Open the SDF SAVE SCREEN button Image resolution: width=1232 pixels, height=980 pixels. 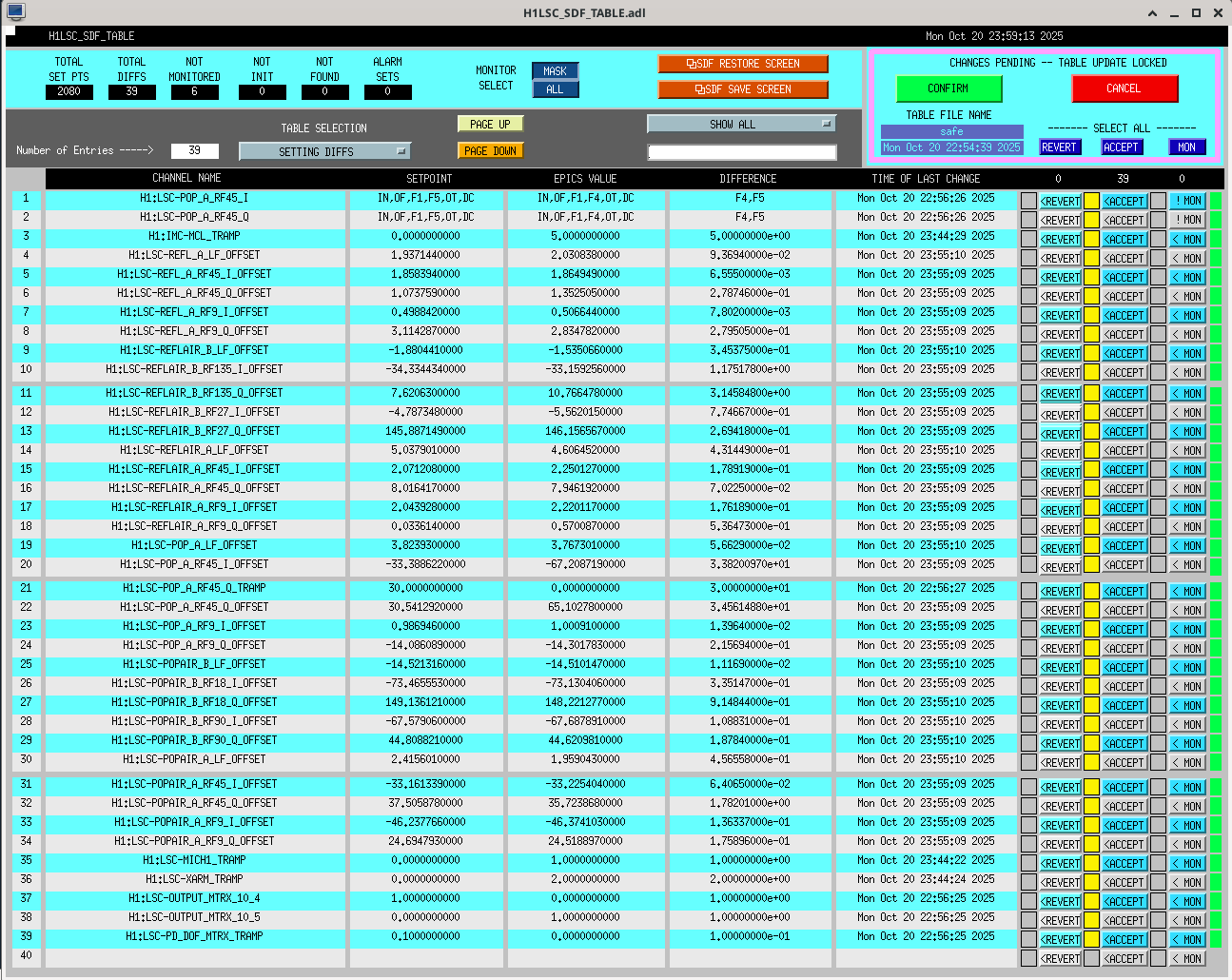click(x=743, y=89)
